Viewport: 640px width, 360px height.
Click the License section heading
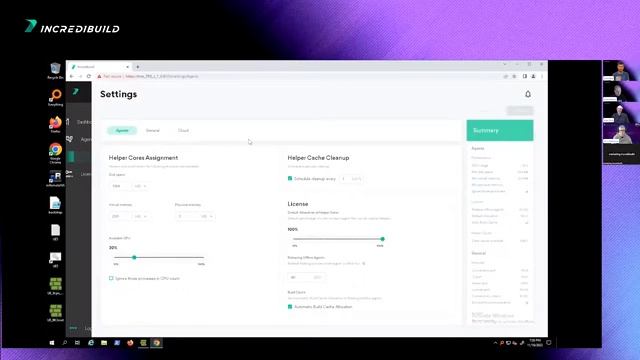pos(298,204)
